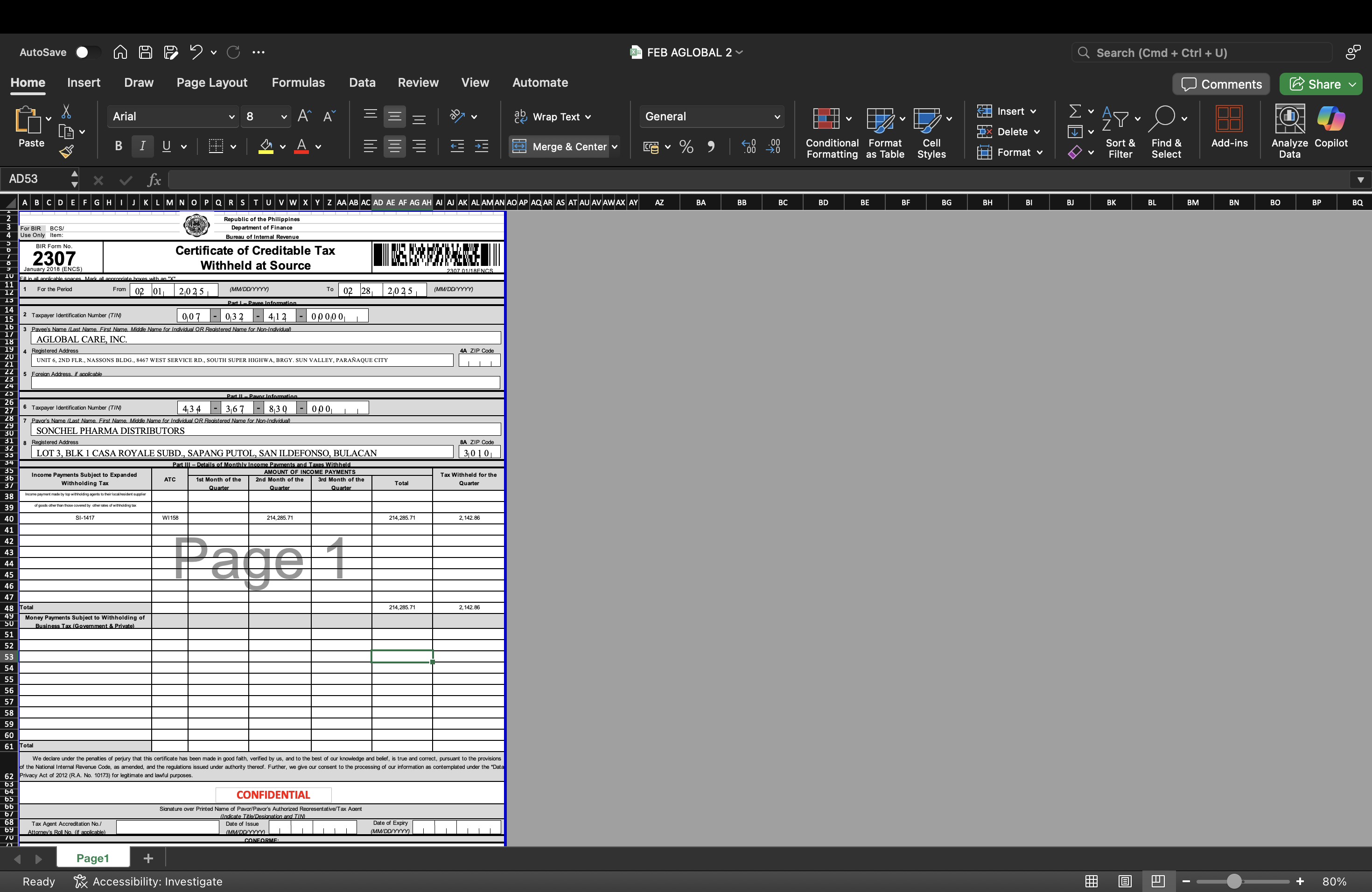Click the Undo arrow icon
1372x892 pixels.
(x=196, y=52)
